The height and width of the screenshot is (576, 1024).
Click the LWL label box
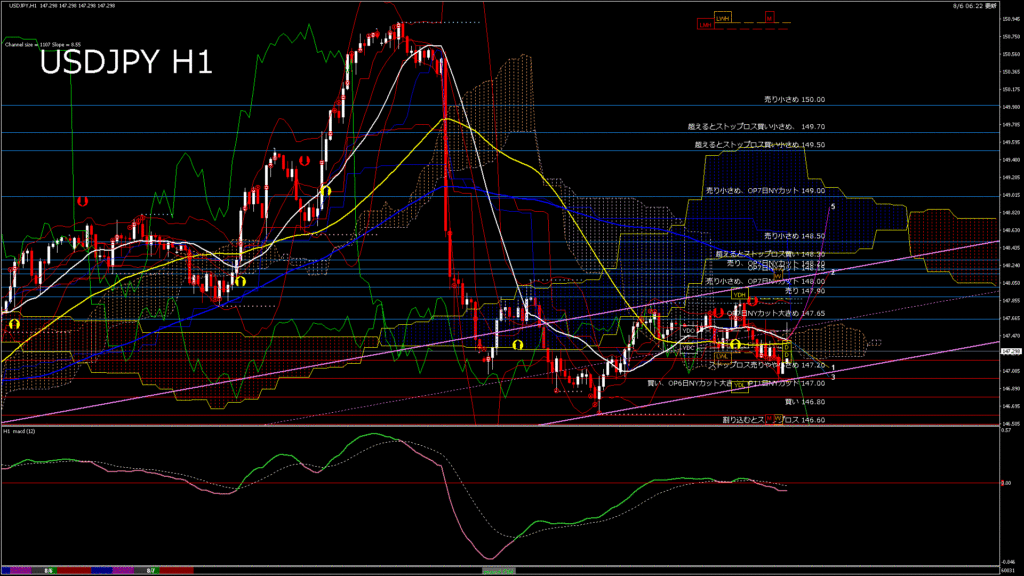tap(720, 355)
